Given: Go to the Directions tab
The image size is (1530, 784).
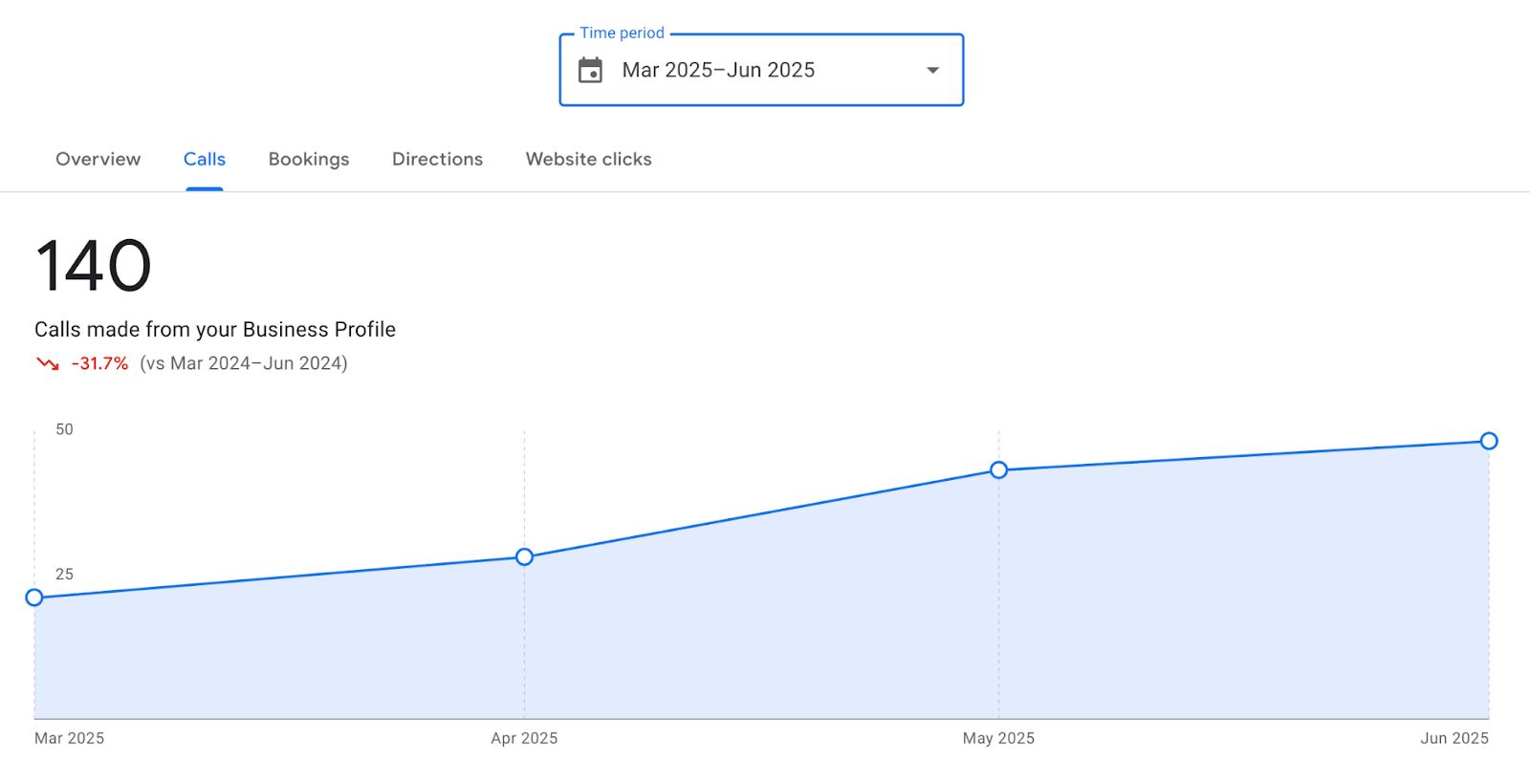Looking at the screenshot, I should pyautogui.click(x=437, y=160).
